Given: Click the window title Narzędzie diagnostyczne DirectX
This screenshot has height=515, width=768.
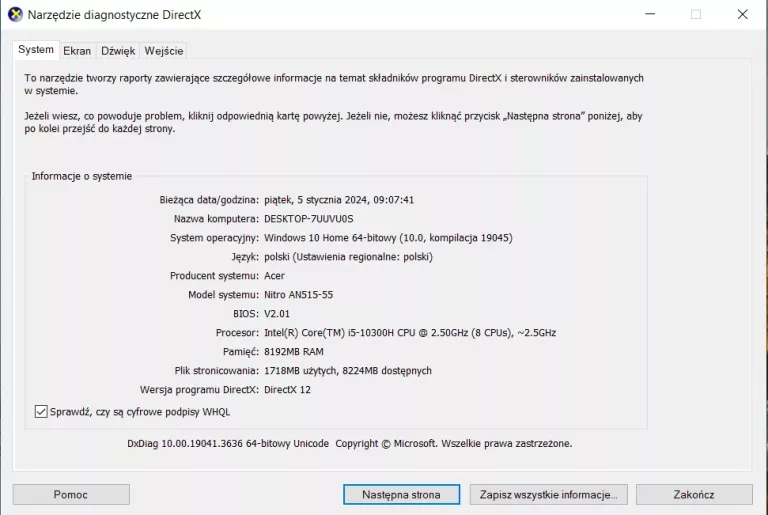Looking at the screenshot, I should (114, 15).
